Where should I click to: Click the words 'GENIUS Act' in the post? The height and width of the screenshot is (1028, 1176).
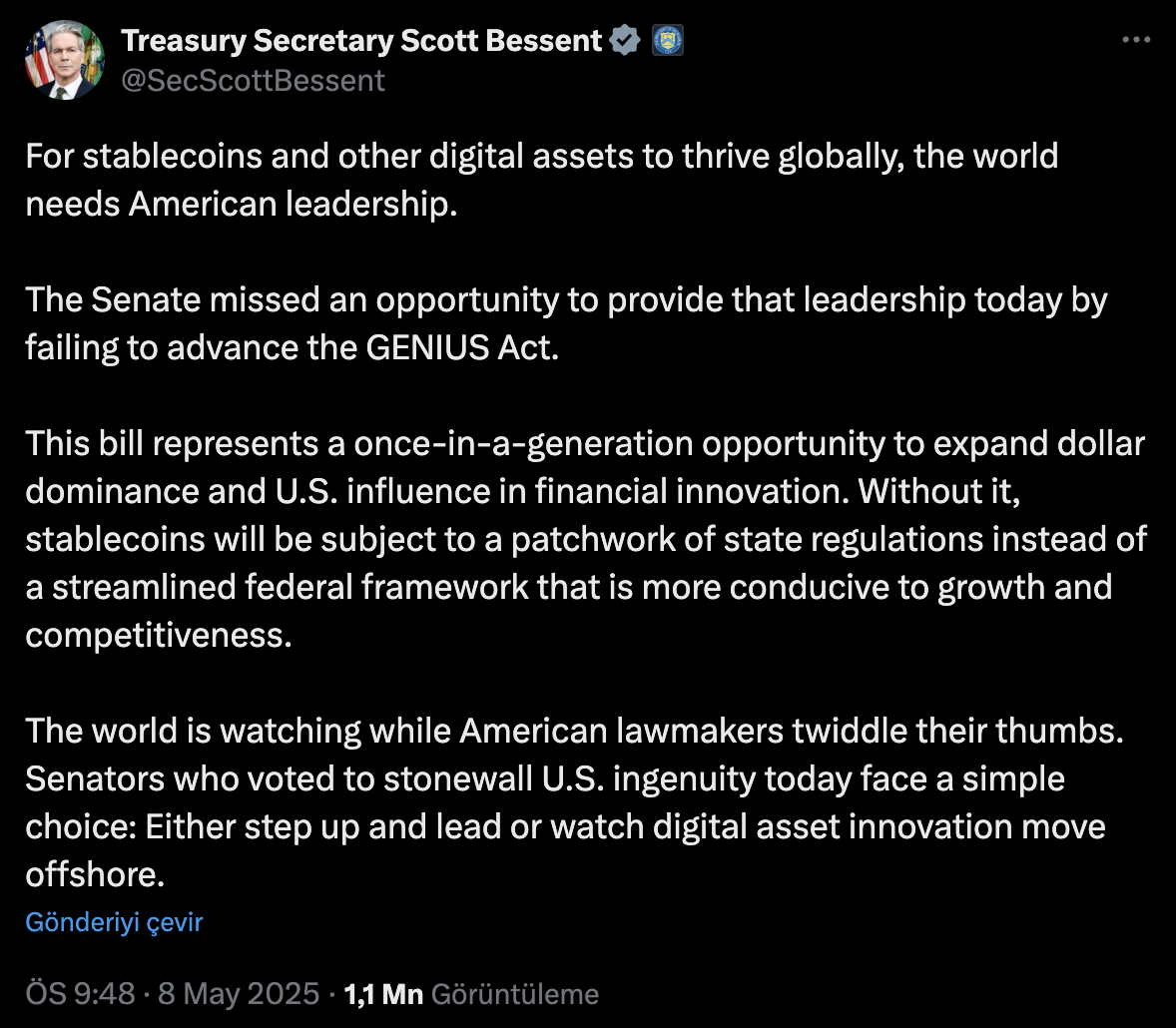pos(462,348)
